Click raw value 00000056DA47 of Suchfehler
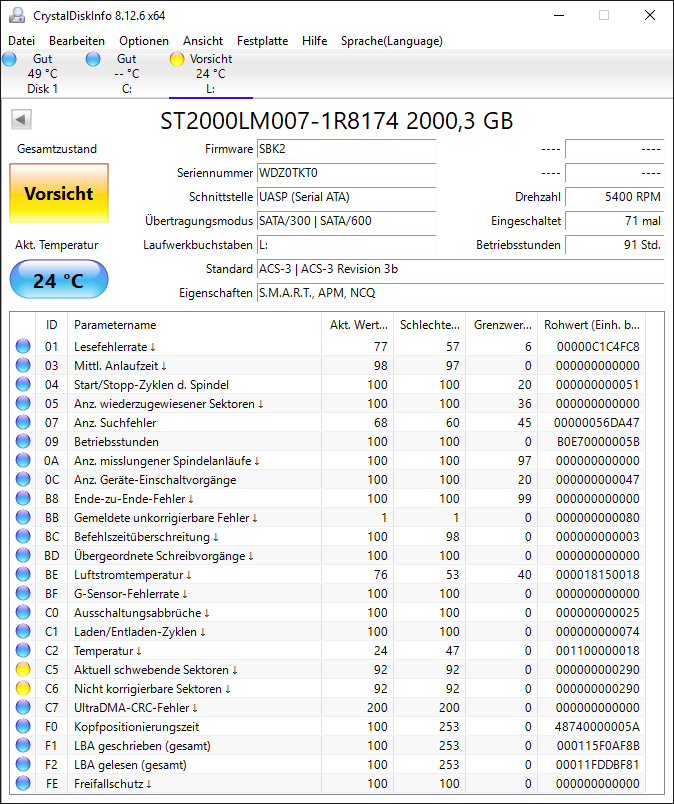Screen dimensions: 674x804 point(597,423)
